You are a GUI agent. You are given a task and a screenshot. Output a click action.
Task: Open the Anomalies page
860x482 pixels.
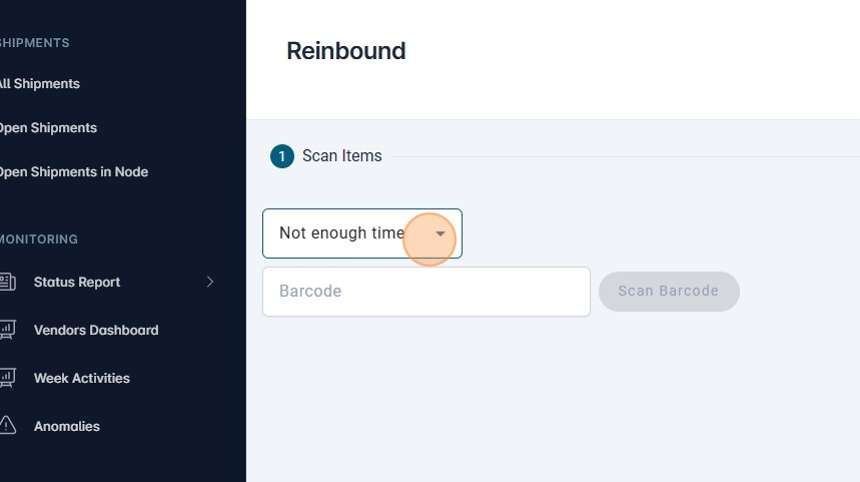(67, 426)
